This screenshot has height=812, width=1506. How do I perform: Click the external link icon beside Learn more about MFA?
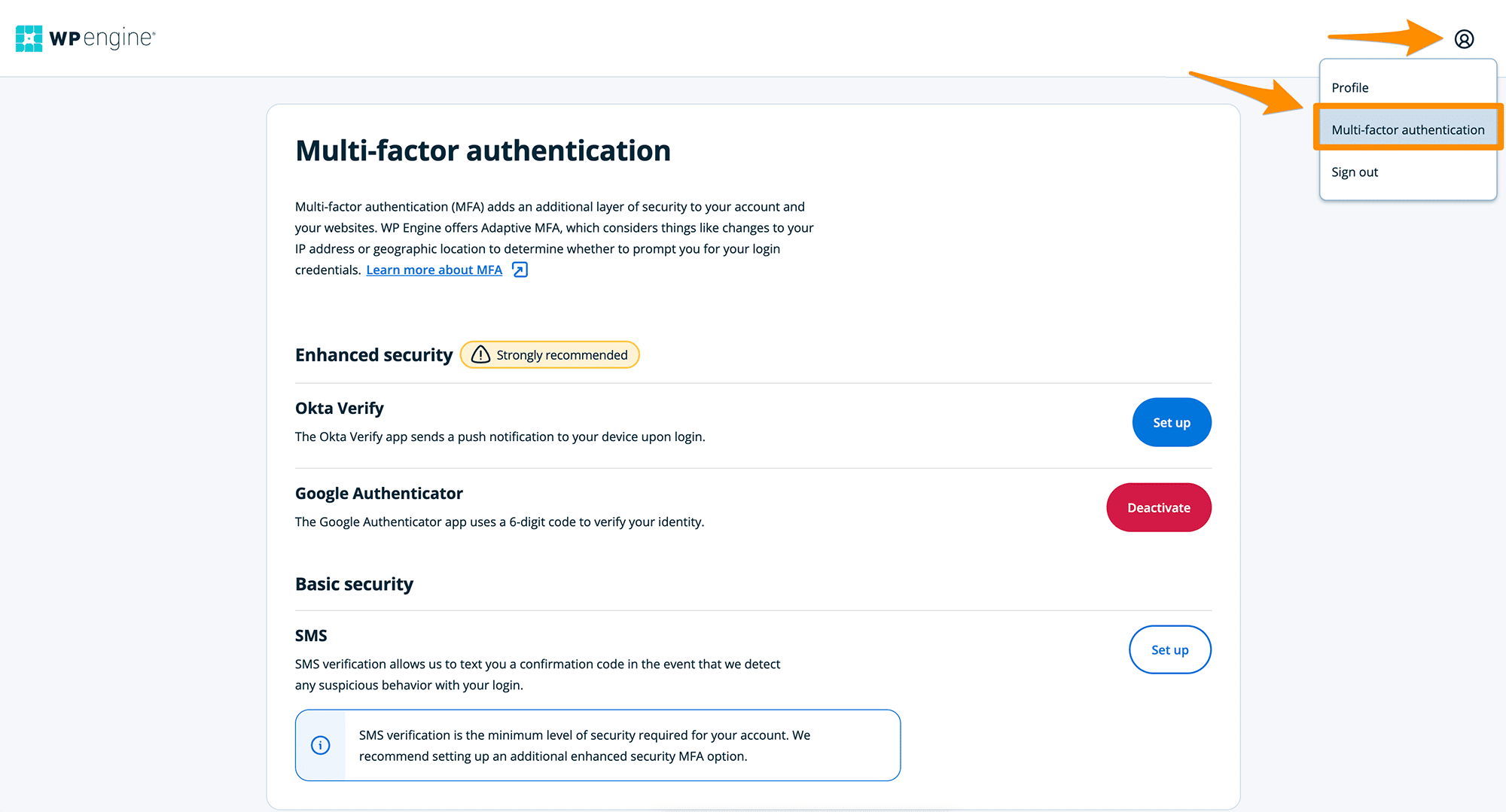pos(520,269)
